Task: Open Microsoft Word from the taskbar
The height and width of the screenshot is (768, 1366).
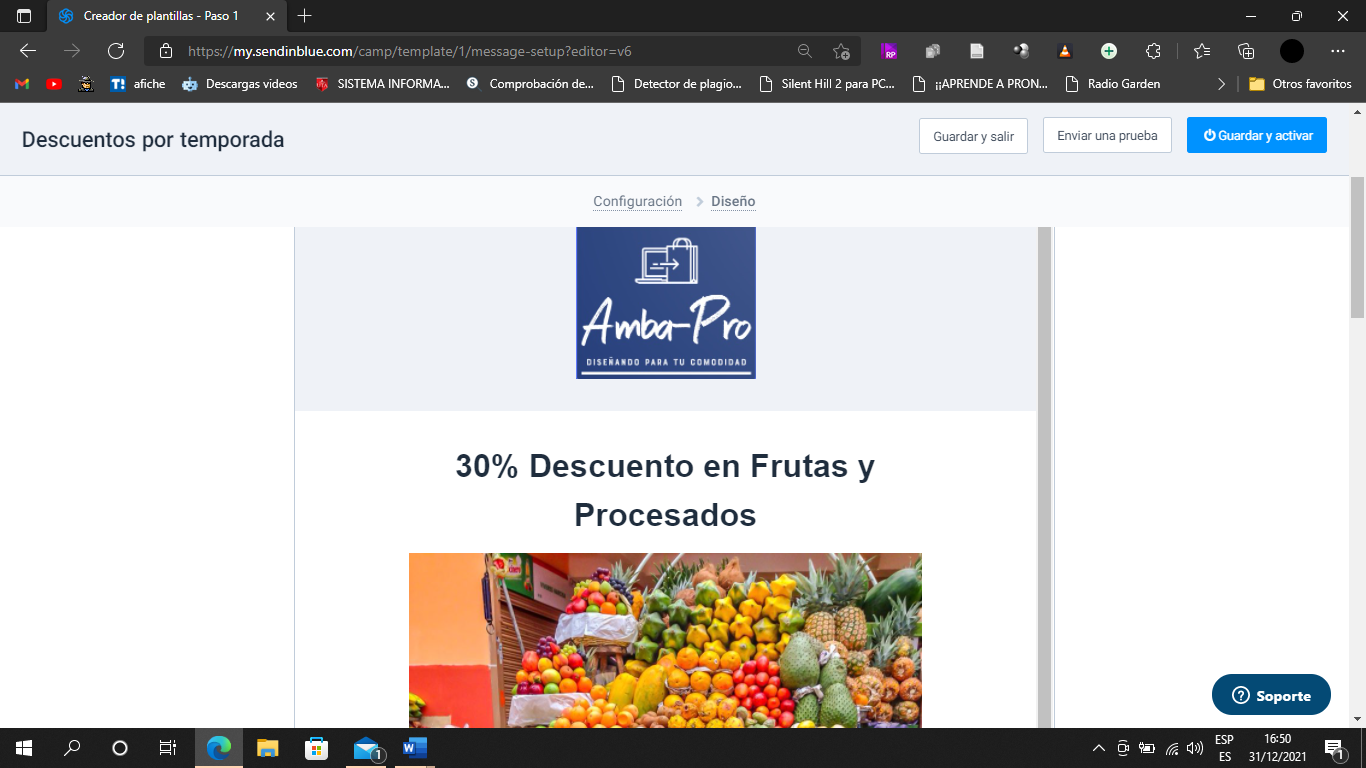Action: pos(414,747)
